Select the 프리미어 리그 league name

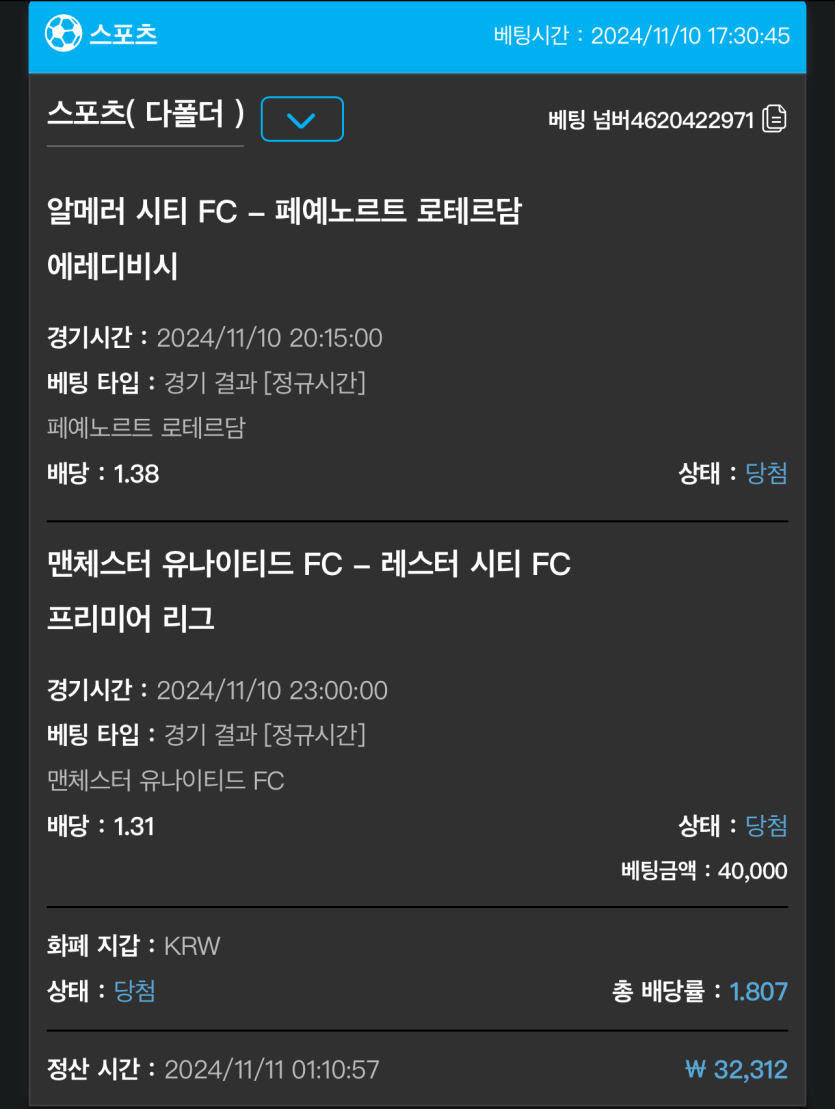pos(131,619)
